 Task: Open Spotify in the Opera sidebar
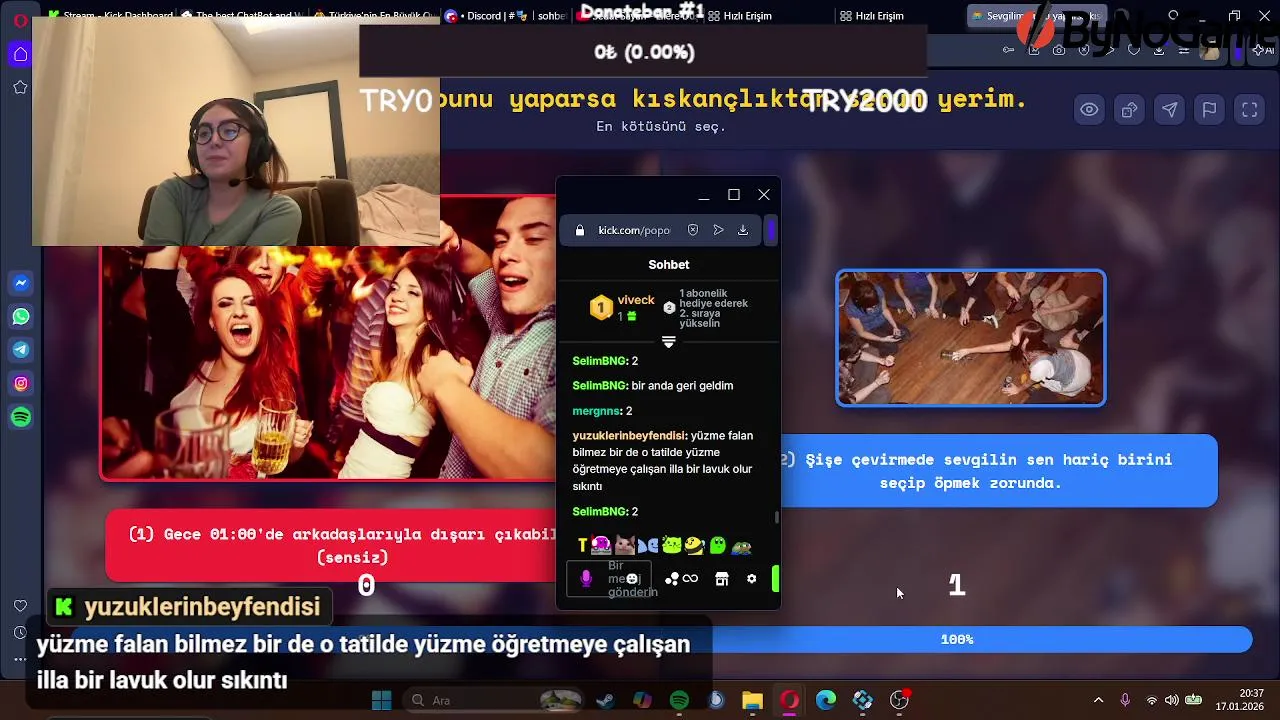21,417
